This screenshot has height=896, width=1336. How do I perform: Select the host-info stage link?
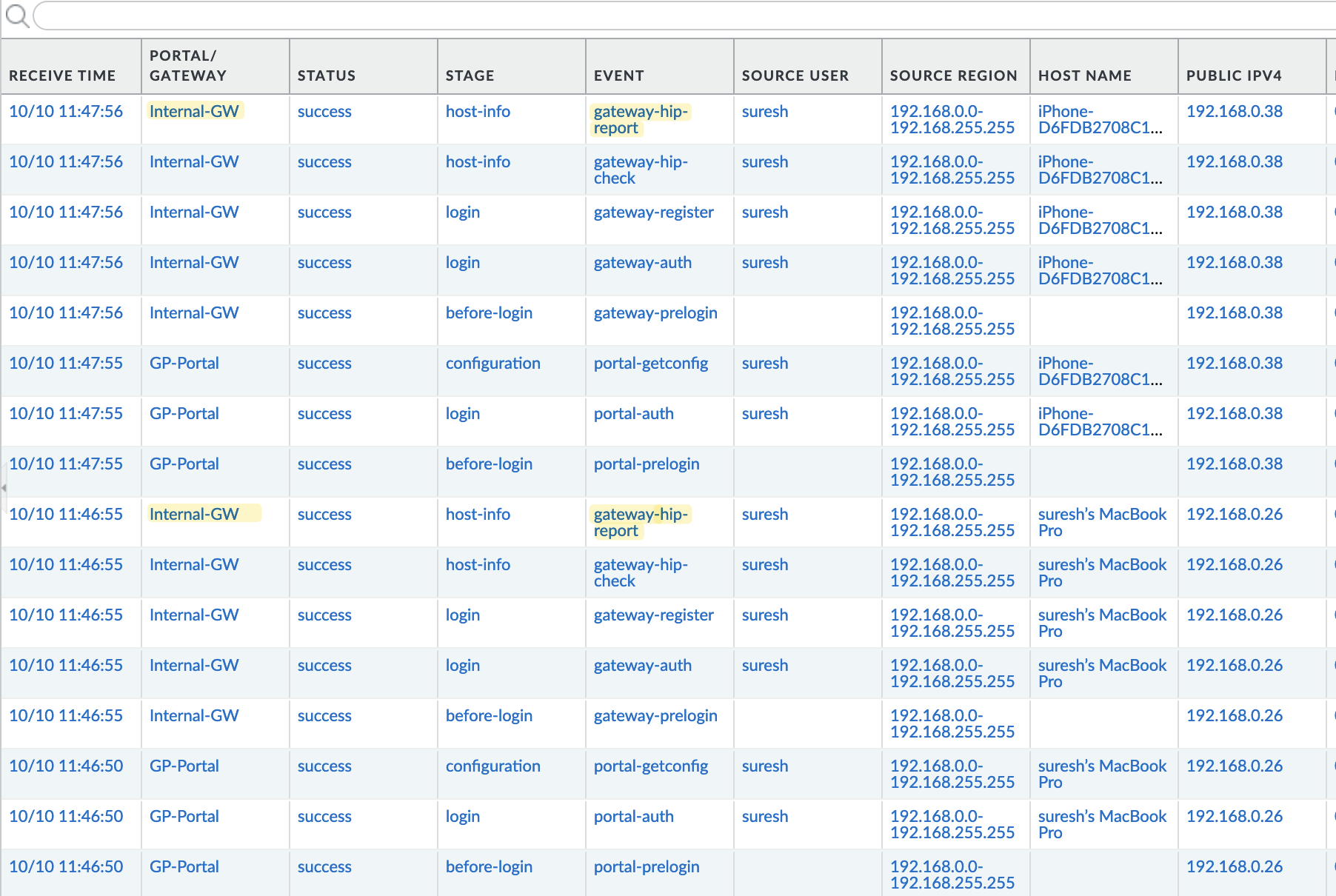coord(478,111)
